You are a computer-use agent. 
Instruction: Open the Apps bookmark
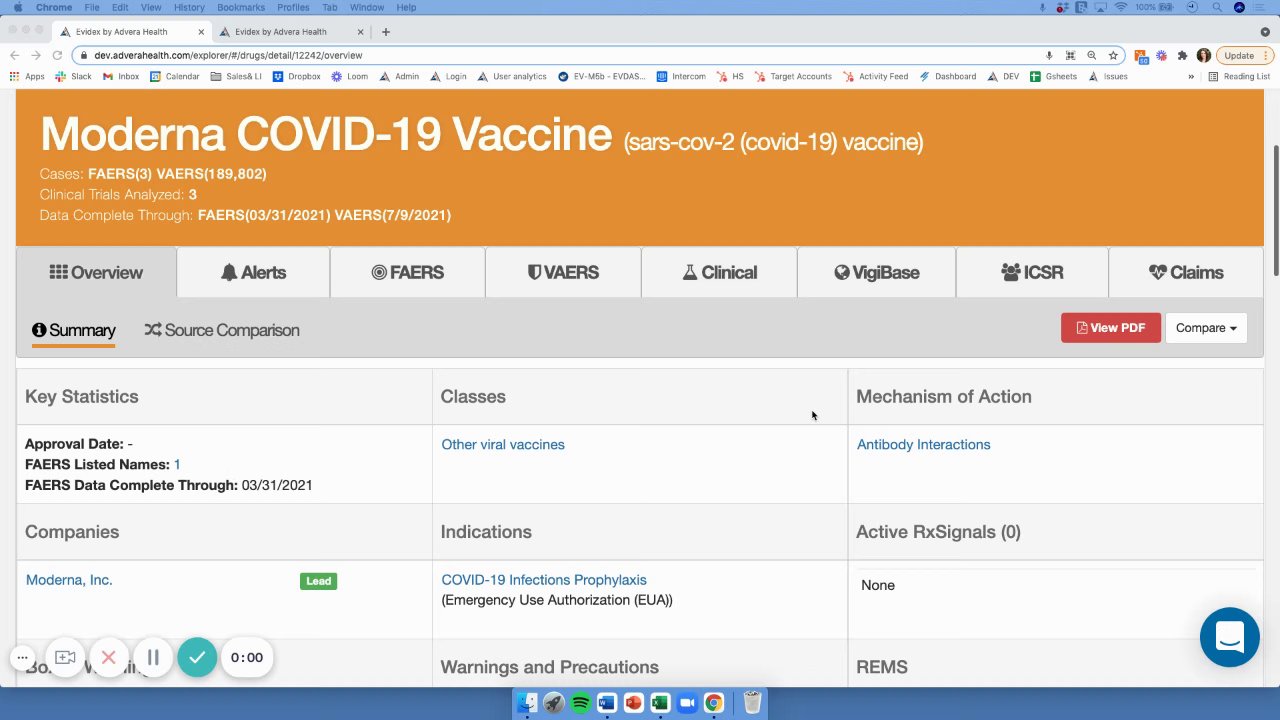(x=27, y=76)
